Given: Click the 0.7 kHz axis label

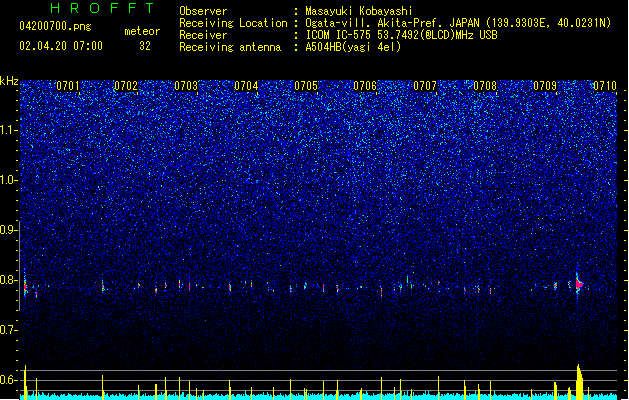Looking at the screenshot, I should tap(9, 330).
